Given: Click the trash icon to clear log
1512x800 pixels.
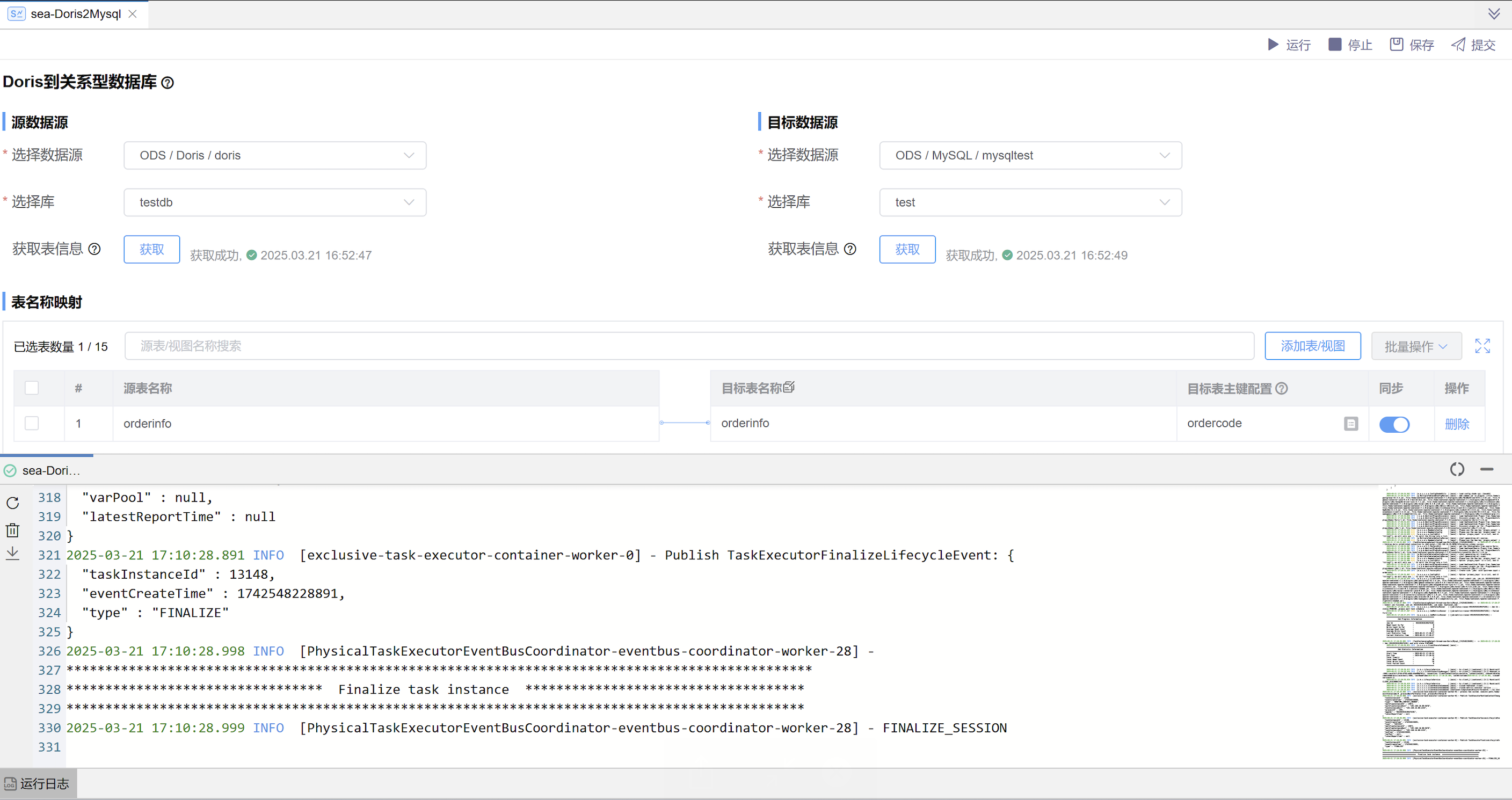Looking at the screenshot, I should (x=13, y=530).
